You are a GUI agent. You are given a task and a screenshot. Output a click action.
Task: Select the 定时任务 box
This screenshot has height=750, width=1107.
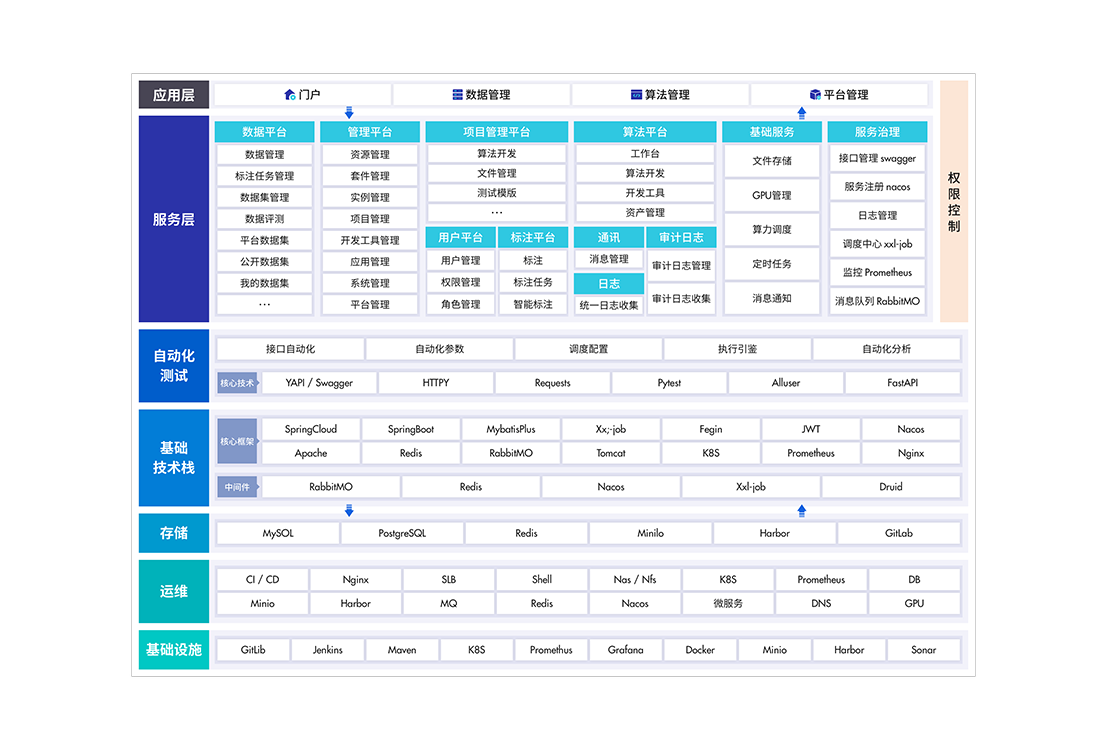pos(772,264)
